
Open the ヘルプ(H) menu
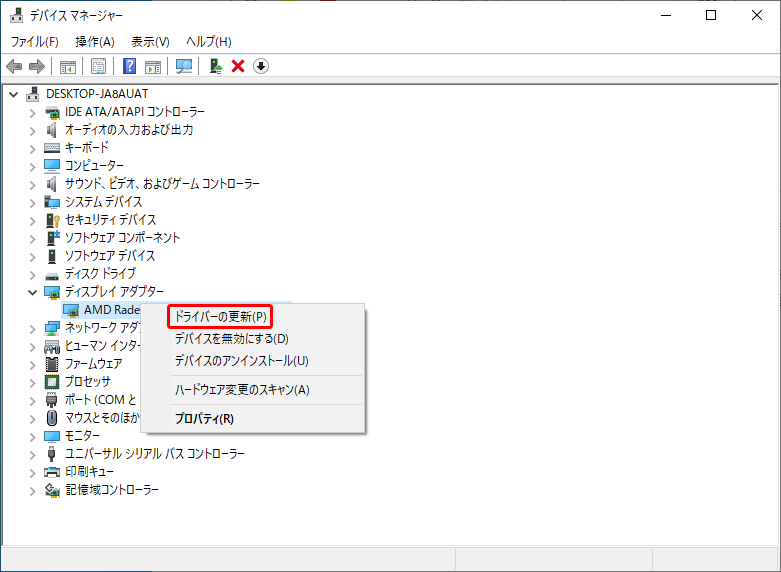click(209, 42)
